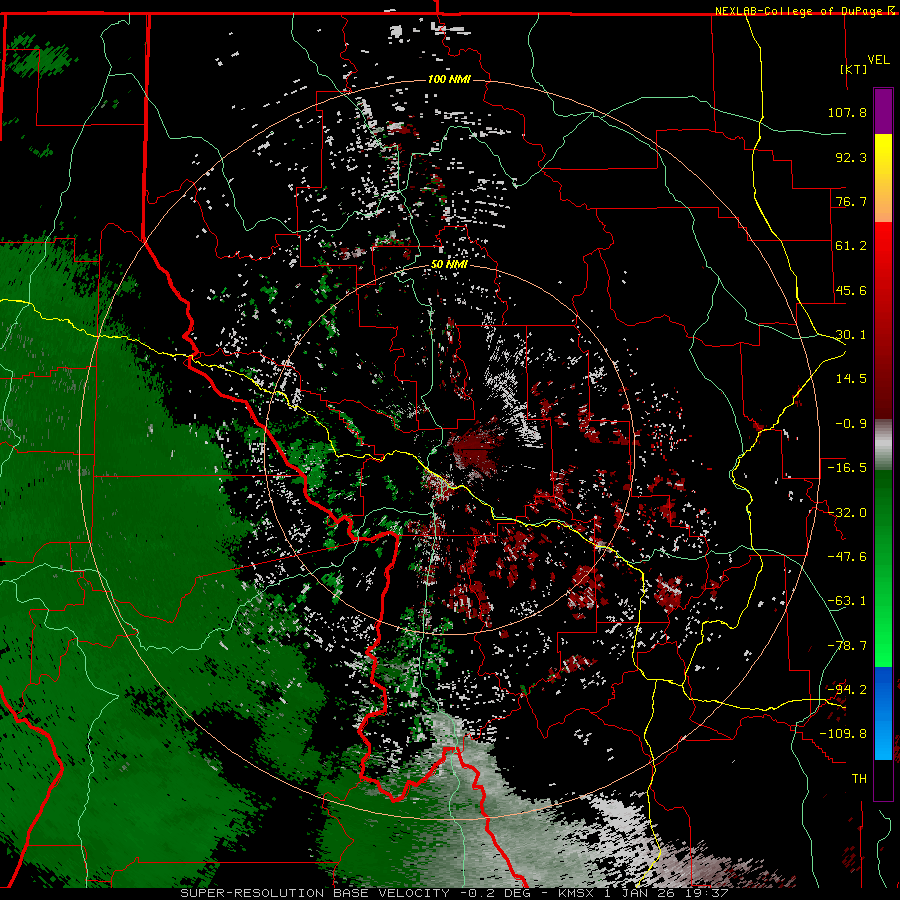
Task: Click the Super-Resolution Base Velocity caption
Action: 455,893
